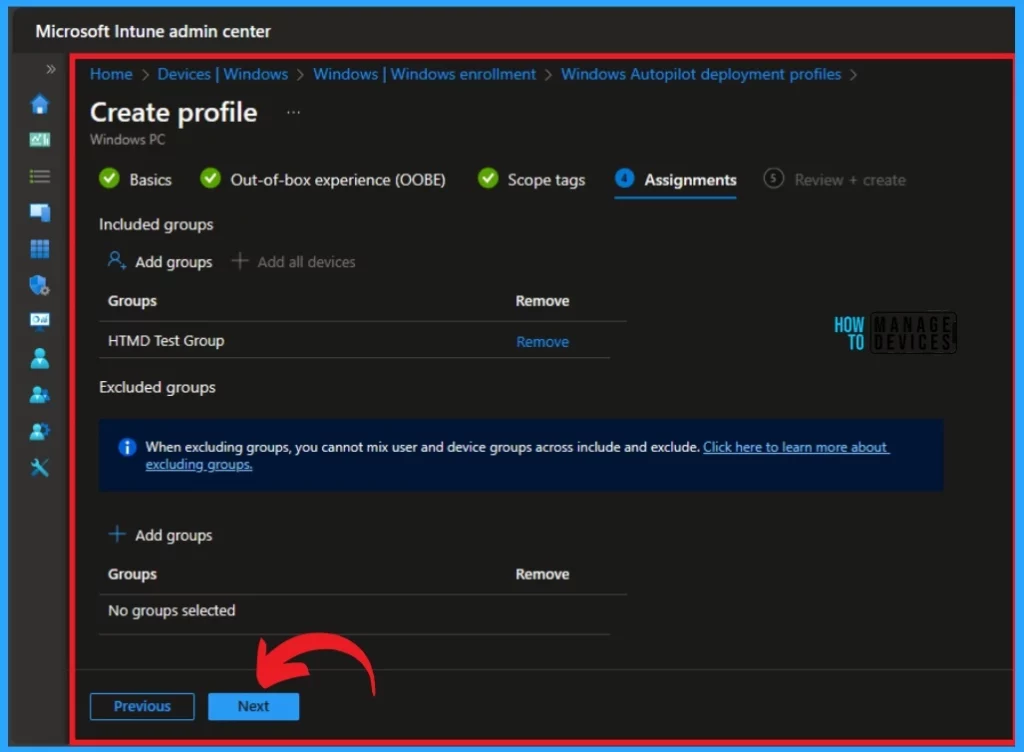Click the Included groups heading
This screenshot has width=1024, height=752.
[x=156, y=225]
